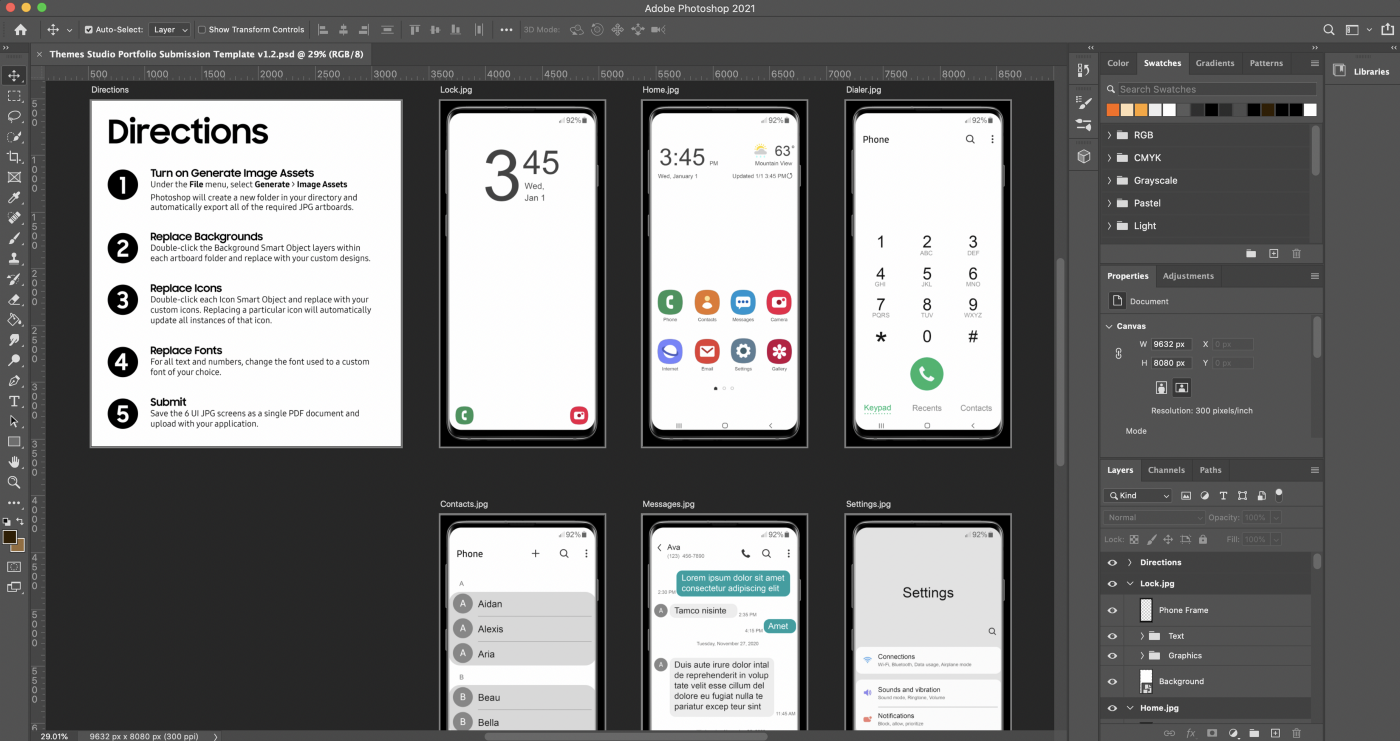Hide the Graphics group layer

pos(1112,656)
